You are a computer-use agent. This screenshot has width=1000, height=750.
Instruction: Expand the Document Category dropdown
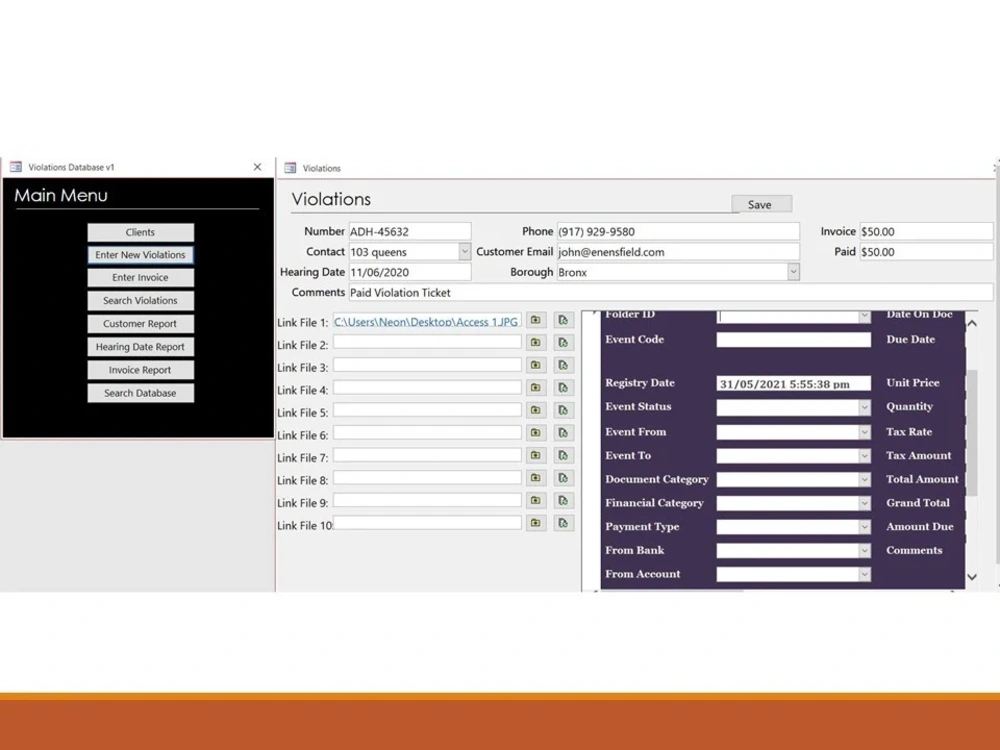[x=864, y=480]
